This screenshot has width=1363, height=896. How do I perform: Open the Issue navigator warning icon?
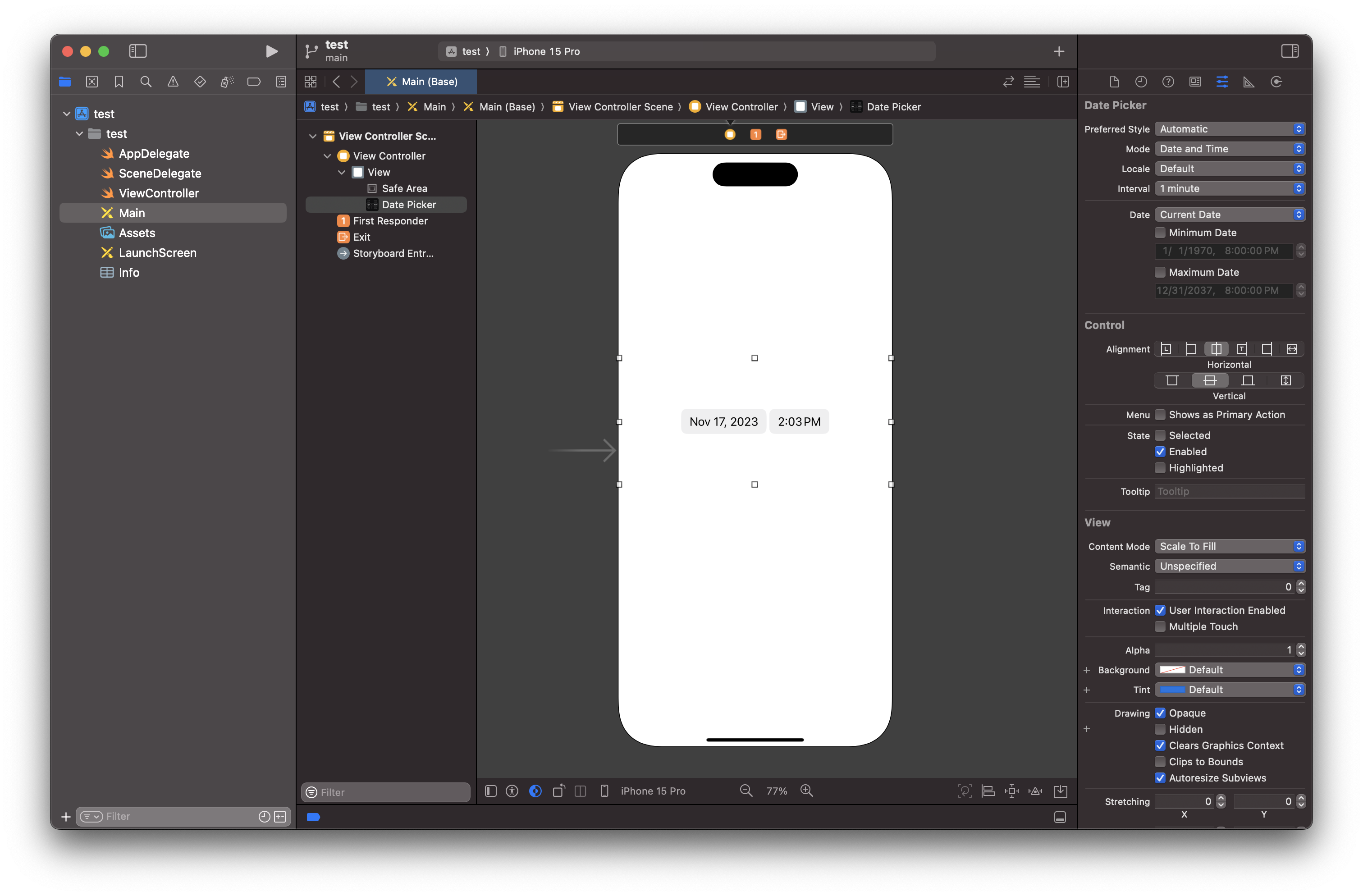tap(172, 82)
